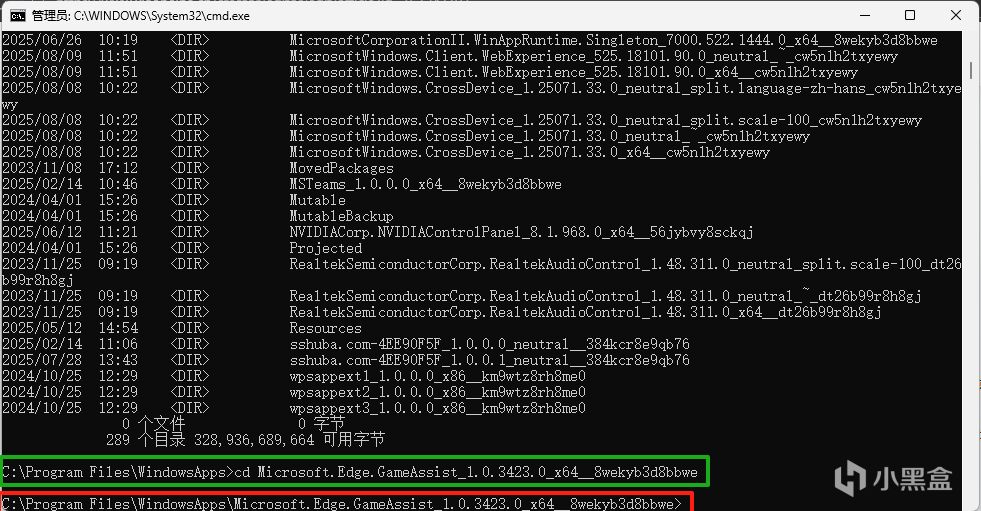Select the wpsappext2_1.0.0.0_x86 directory name
Viewport: 981px width, 511px height.
[437, 392]
